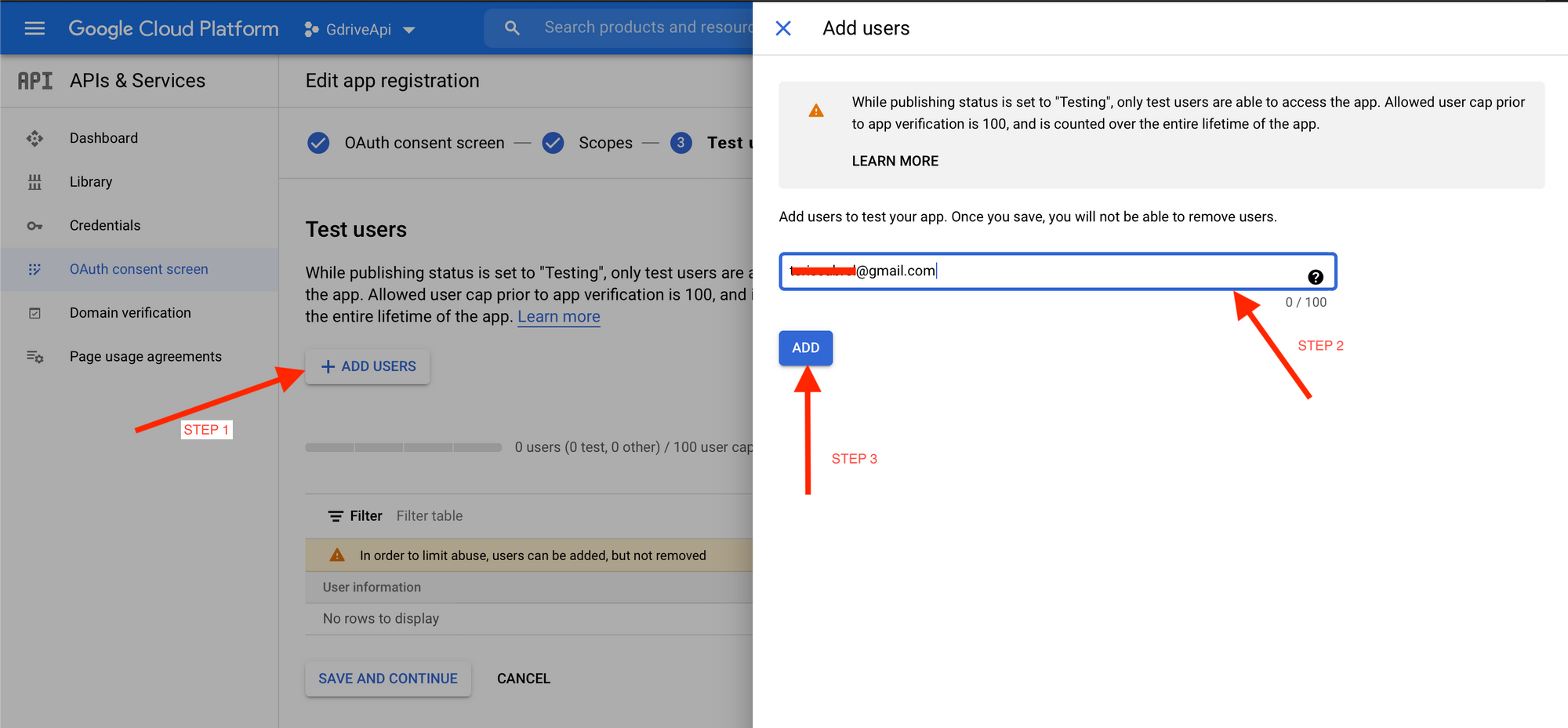Click the OAuth consent screen step checkmark
Screen dimensions: 1568x728
tap(318, 143)
